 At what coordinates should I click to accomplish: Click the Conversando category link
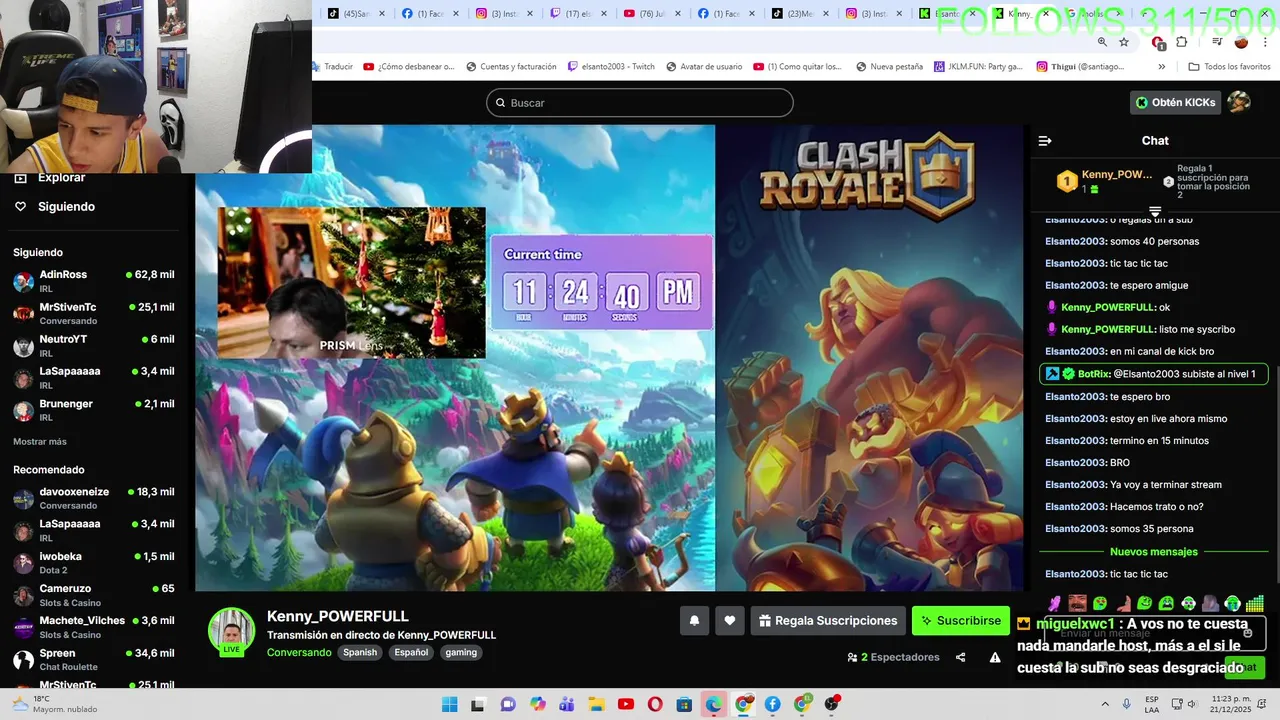pyautogui.click(x=299, y=652)
